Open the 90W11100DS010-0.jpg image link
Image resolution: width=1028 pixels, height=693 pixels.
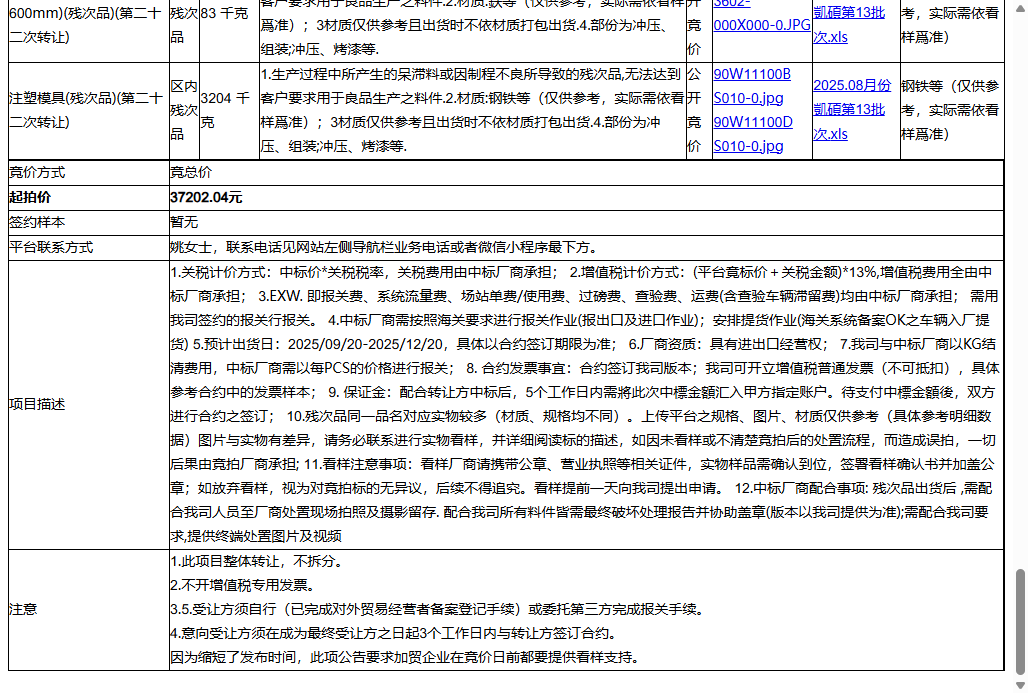(x=753, y=134)
